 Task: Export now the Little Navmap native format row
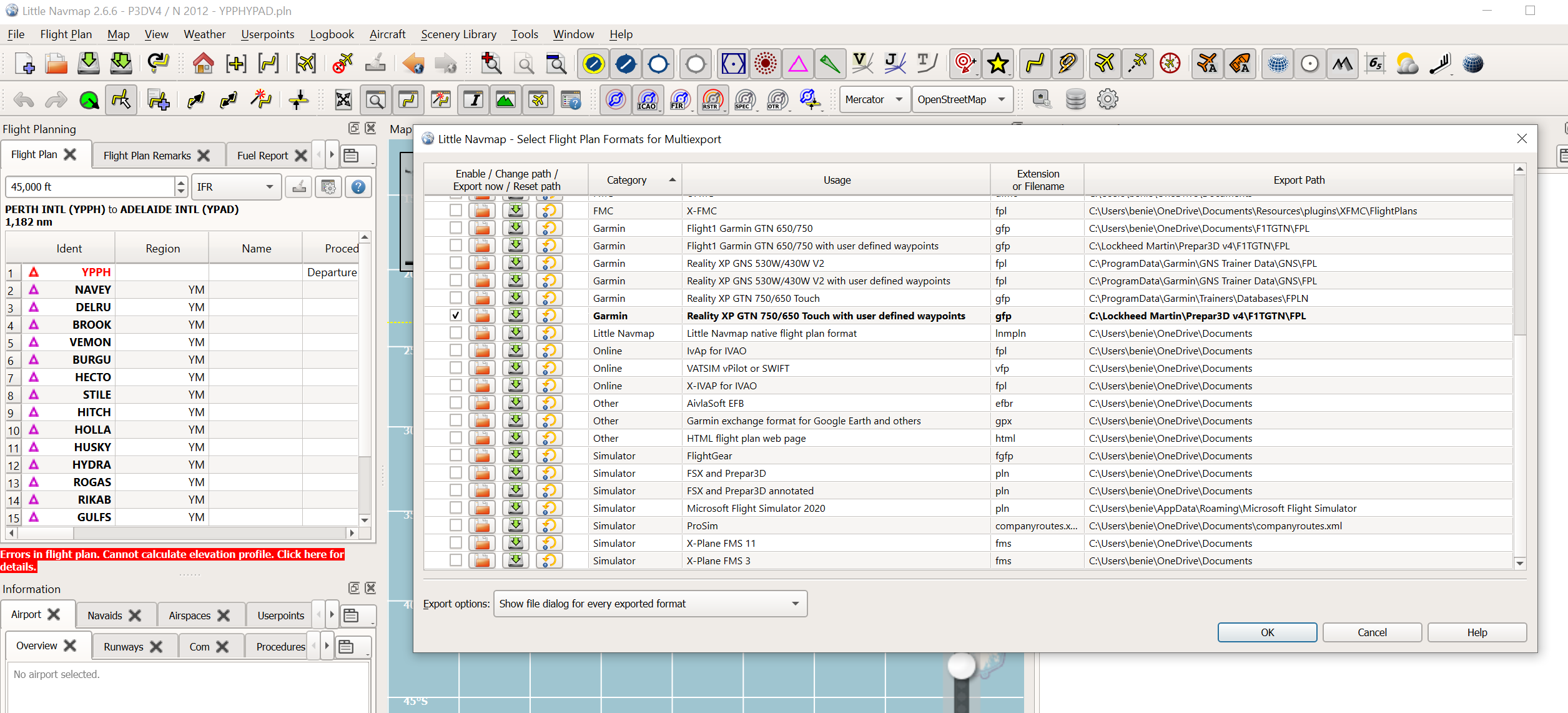click(515, 334)
